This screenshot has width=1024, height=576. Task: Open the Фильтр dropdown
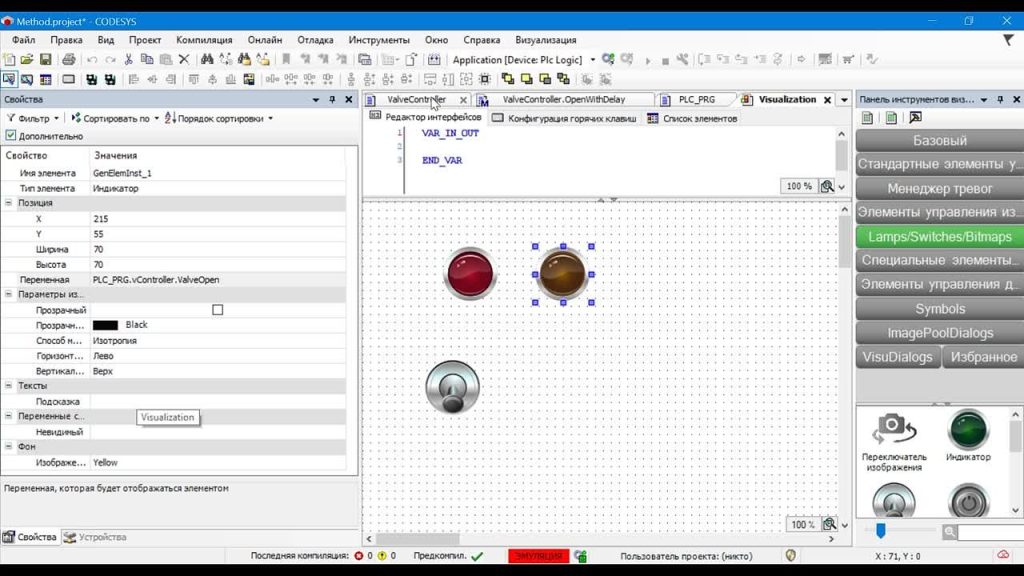[x=33, y=118]
